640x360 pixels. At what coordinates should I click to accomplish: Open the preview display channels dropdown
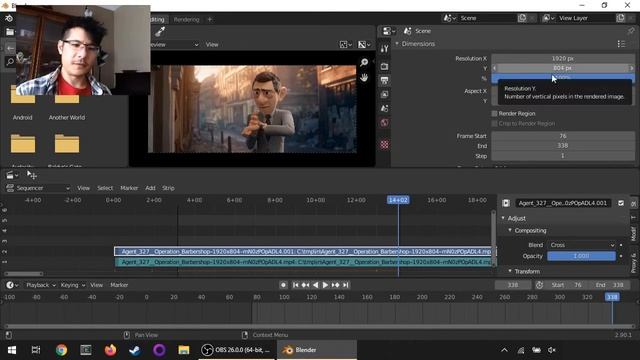coord(346,44)
